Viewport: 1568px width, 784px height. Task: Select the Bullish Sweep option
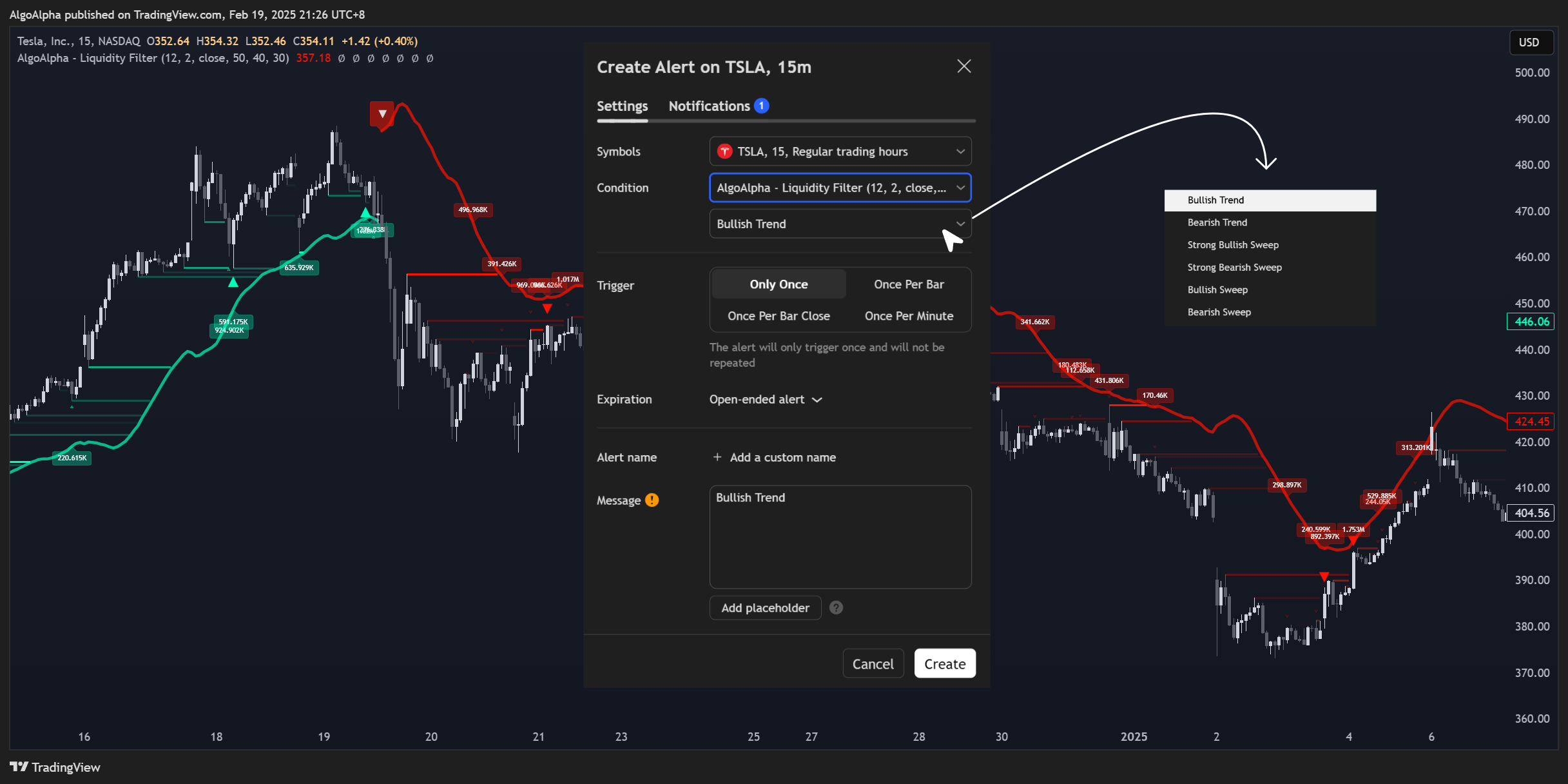tap(1270, 290)
